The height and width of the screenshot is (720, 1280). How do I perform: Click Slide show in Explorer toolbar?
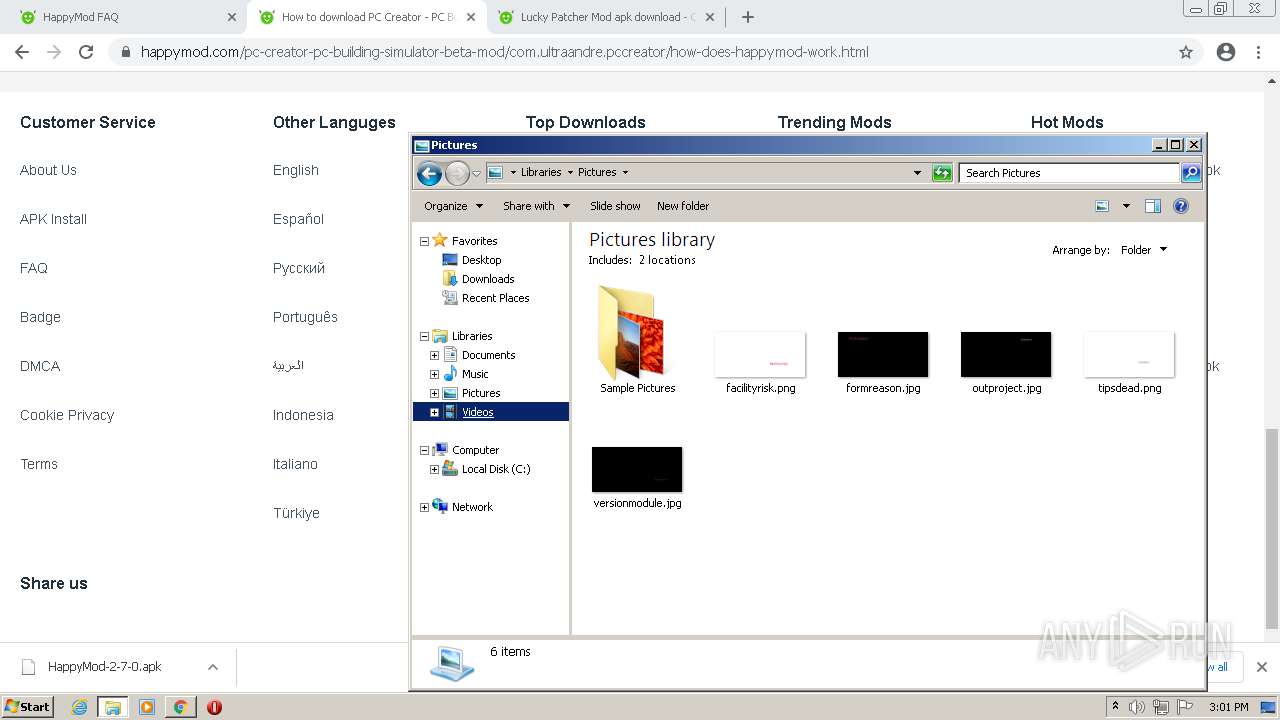(615, 206)
